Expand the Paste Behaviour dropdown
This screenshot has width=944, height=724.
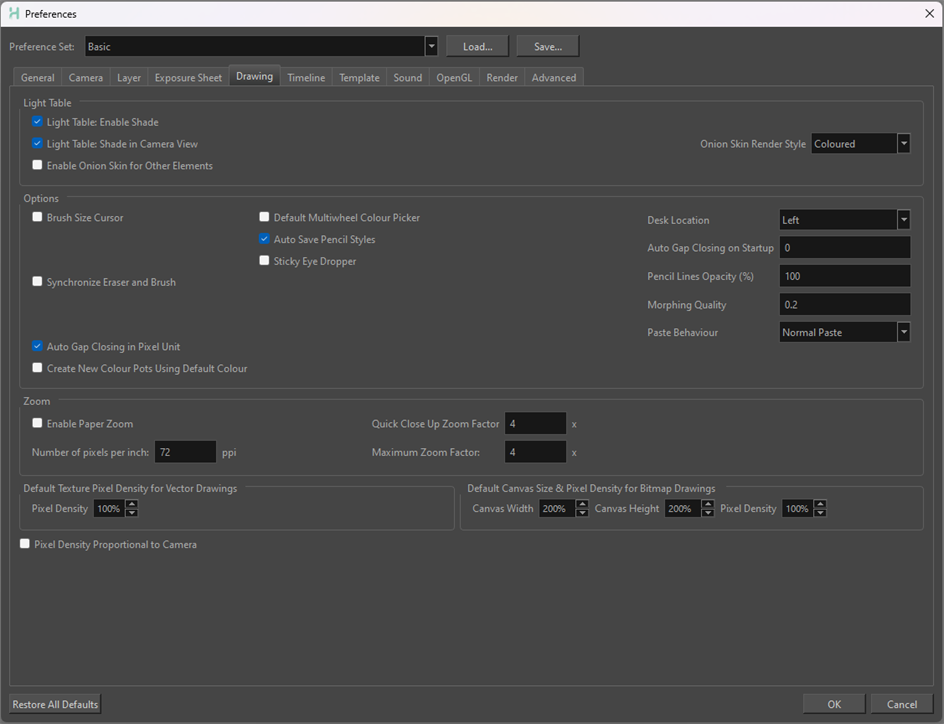[x=845, y=332]
